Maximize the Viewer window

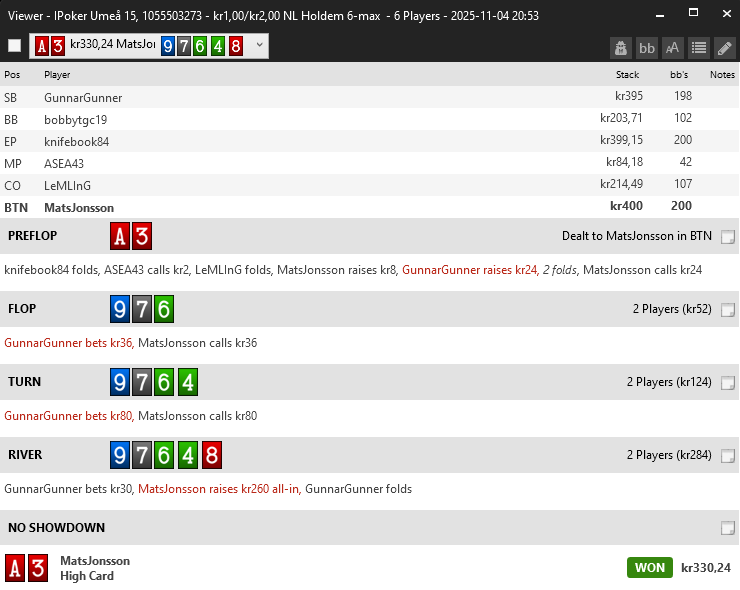[692, 15]
